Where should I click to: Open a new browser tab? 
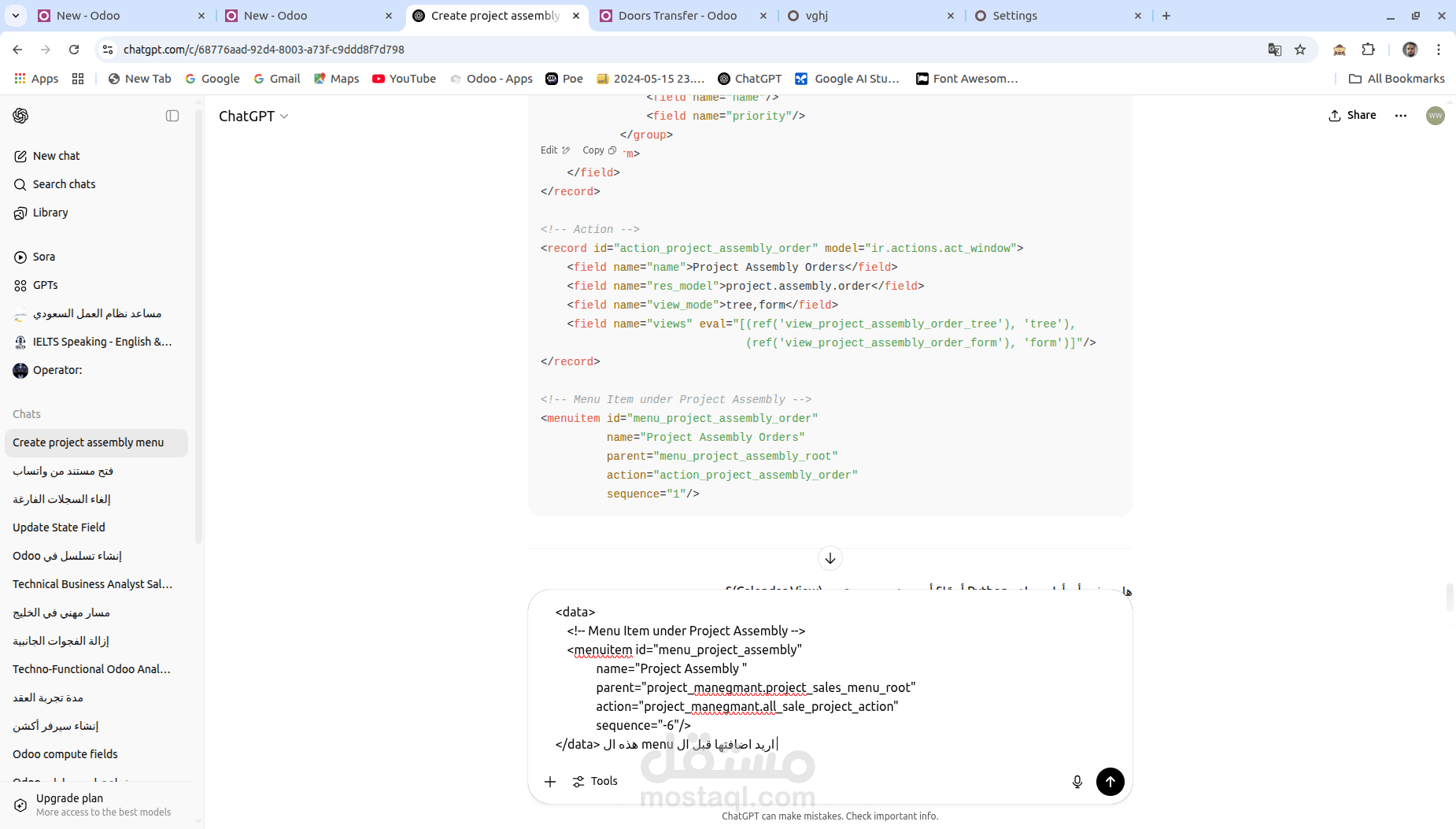[1166, 16]
